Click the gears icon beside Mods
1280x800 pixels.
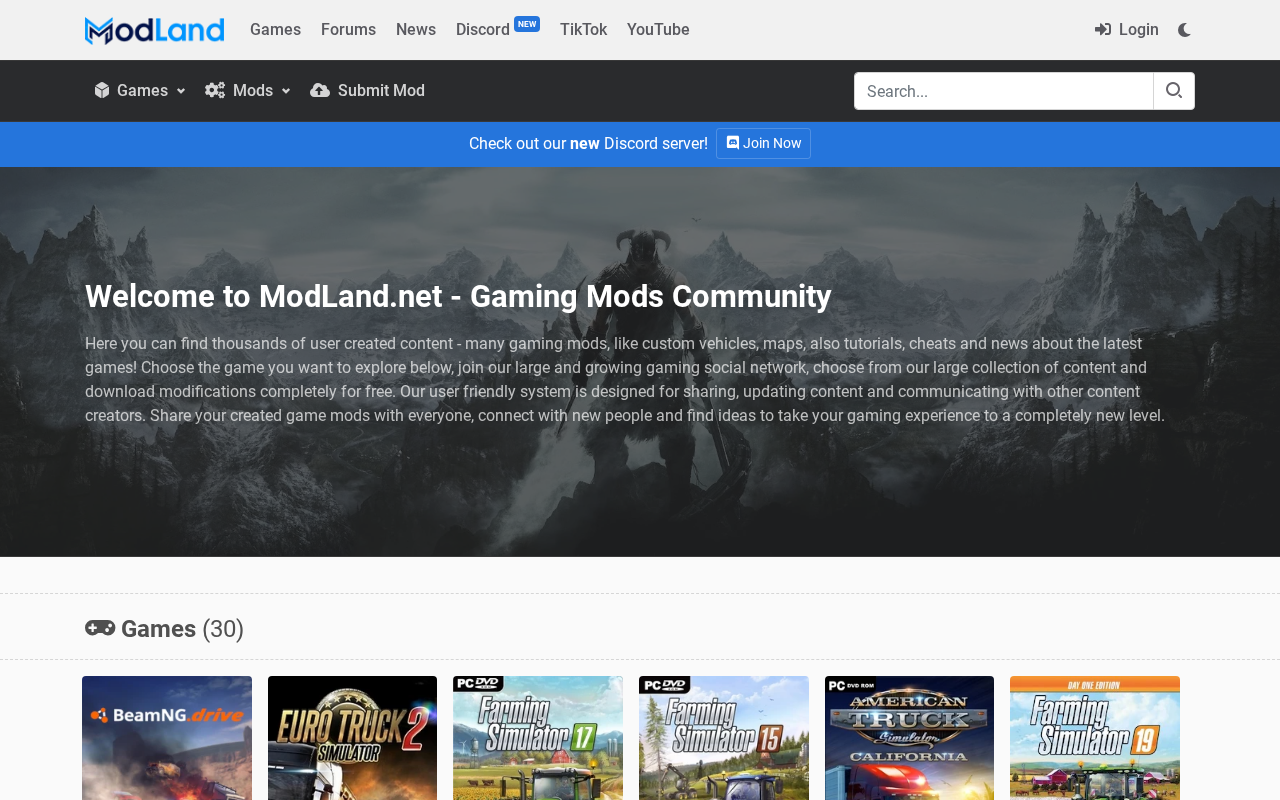(215, 91)
